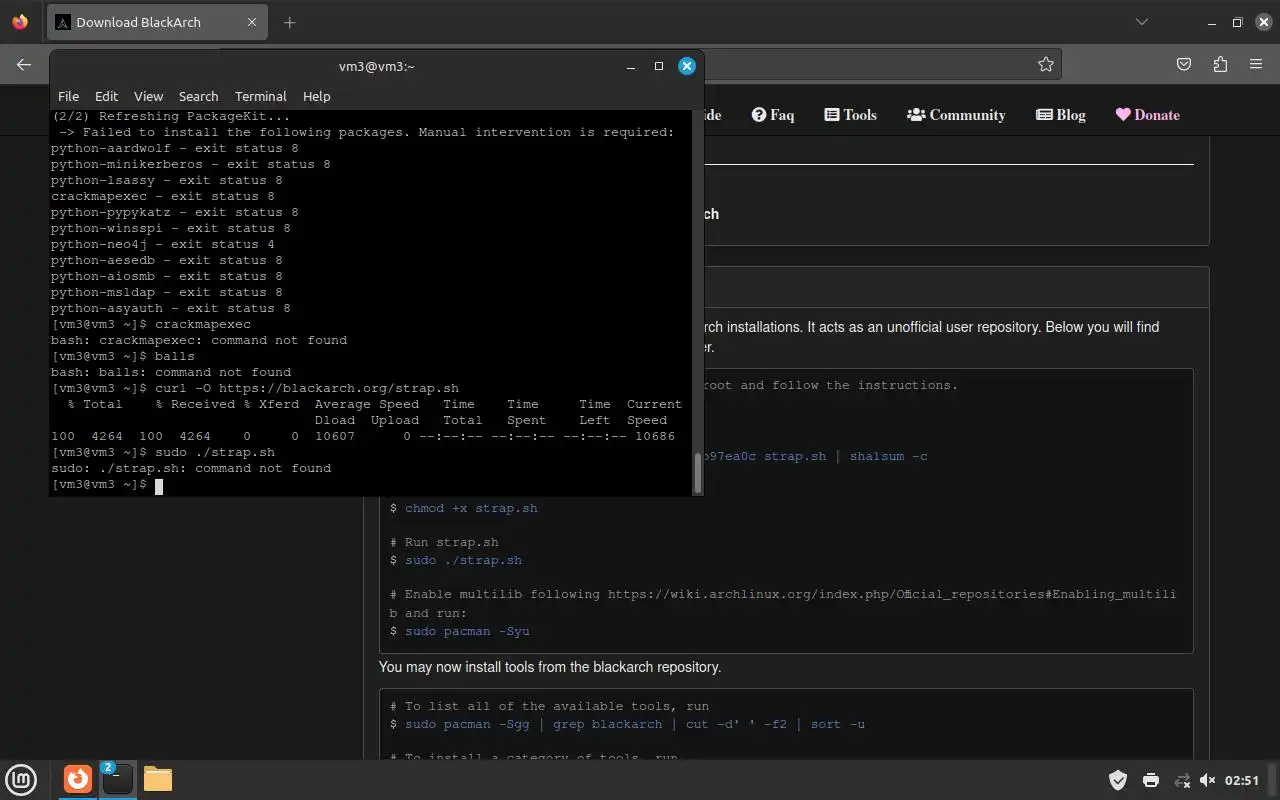1280x800 pixels.
Task: Open Firefox from the taskbar
Action: click(77, 779)
